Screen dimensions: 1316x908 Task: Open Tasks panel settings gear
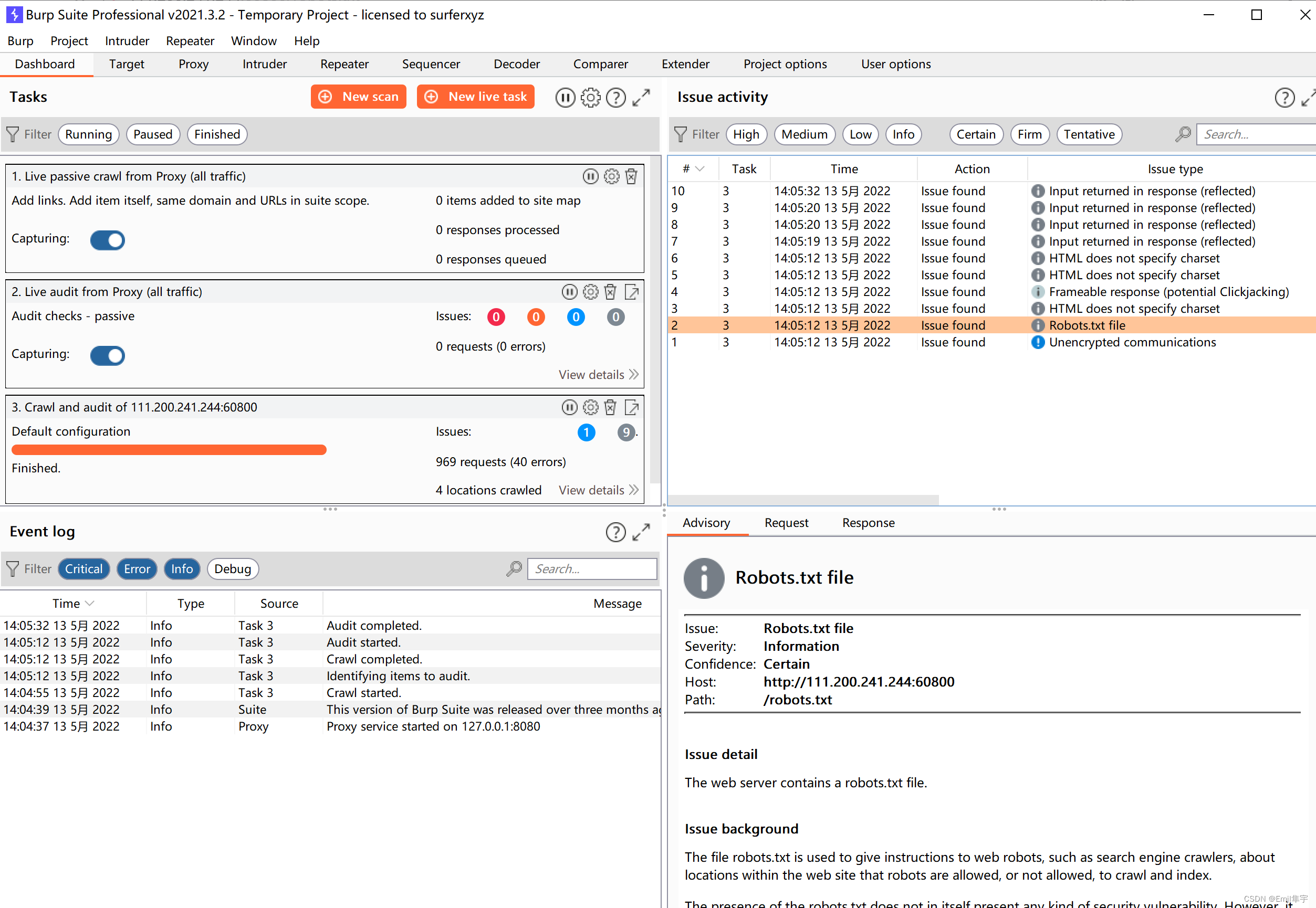(x=591, y=97)
